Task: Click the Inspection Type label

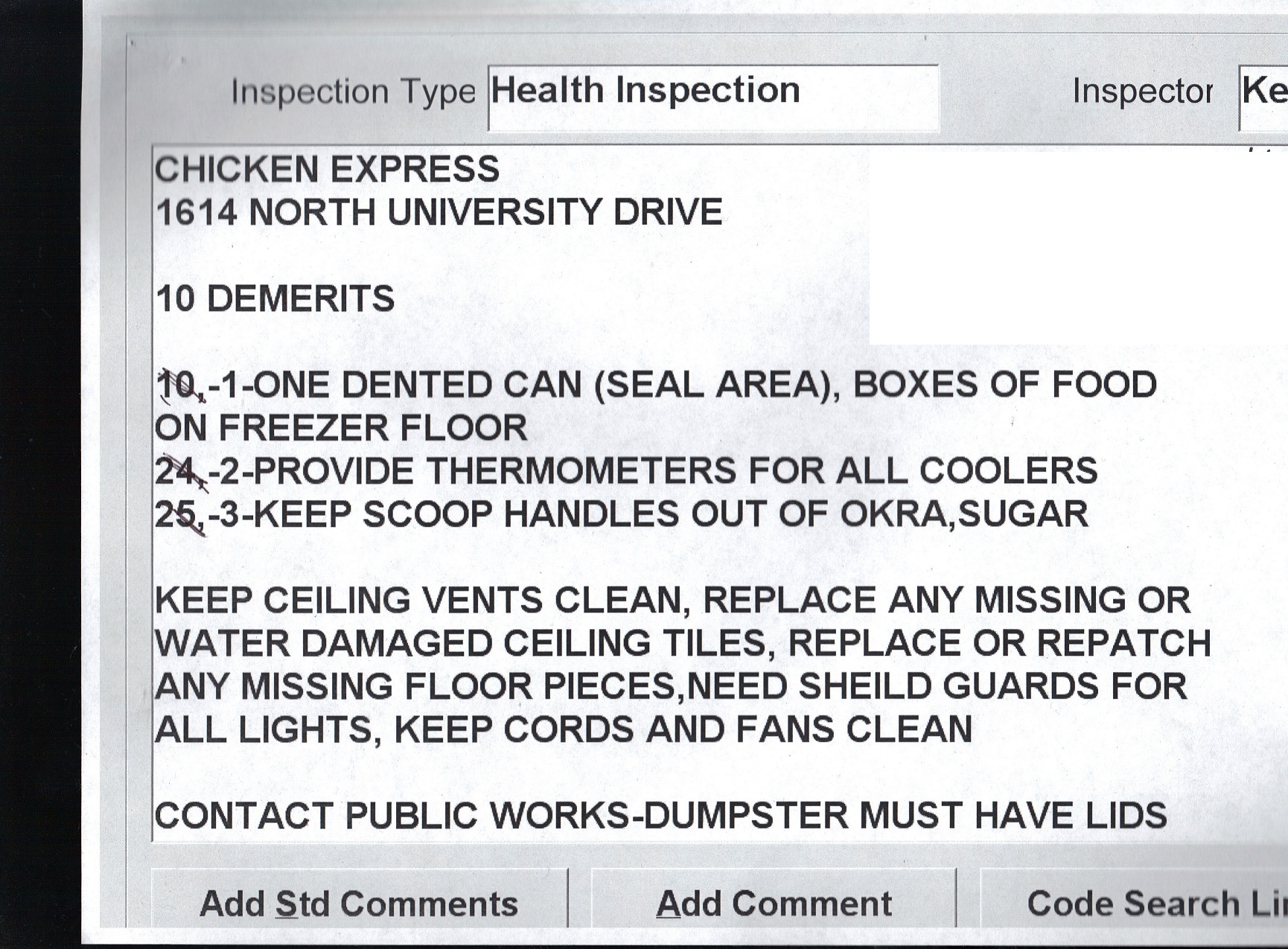Action: coord(353,92)
